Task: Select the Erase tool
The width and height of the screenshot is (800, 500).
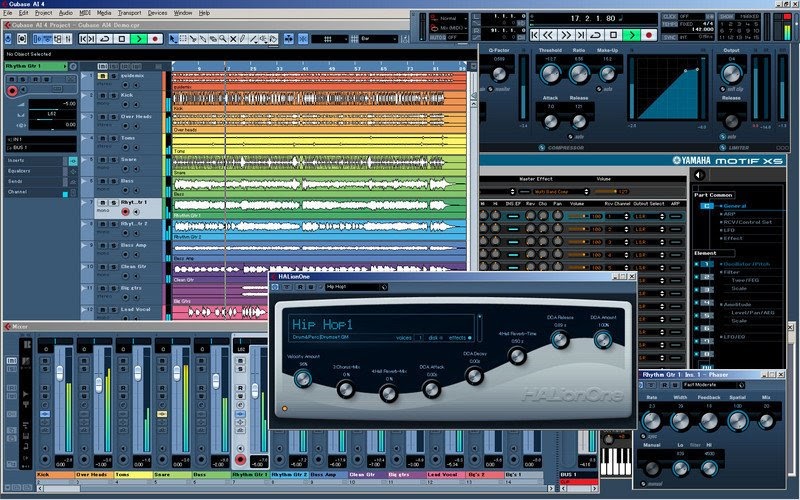Action: click(x=213, y=39)
